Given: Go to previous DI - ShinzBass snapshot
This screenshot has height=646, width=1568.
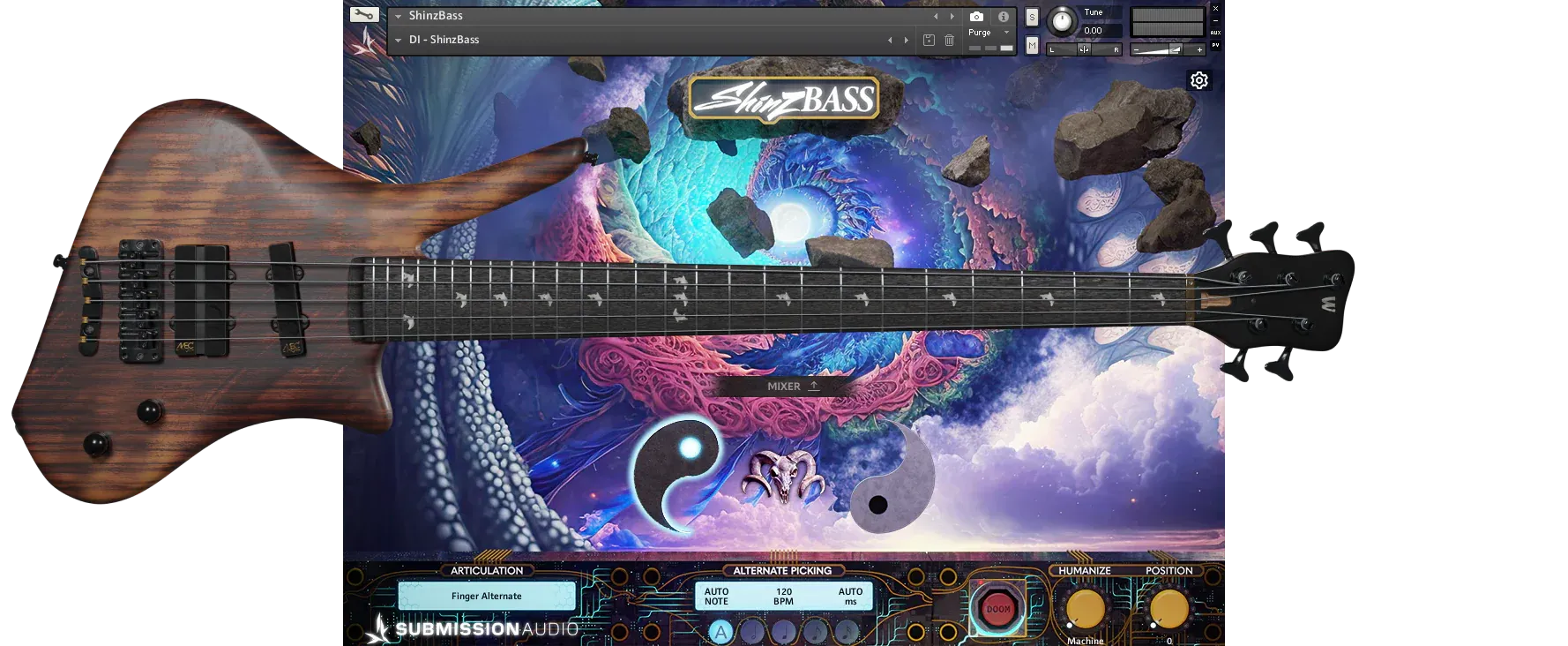Looking at the screenshot, I should [890, 40].
